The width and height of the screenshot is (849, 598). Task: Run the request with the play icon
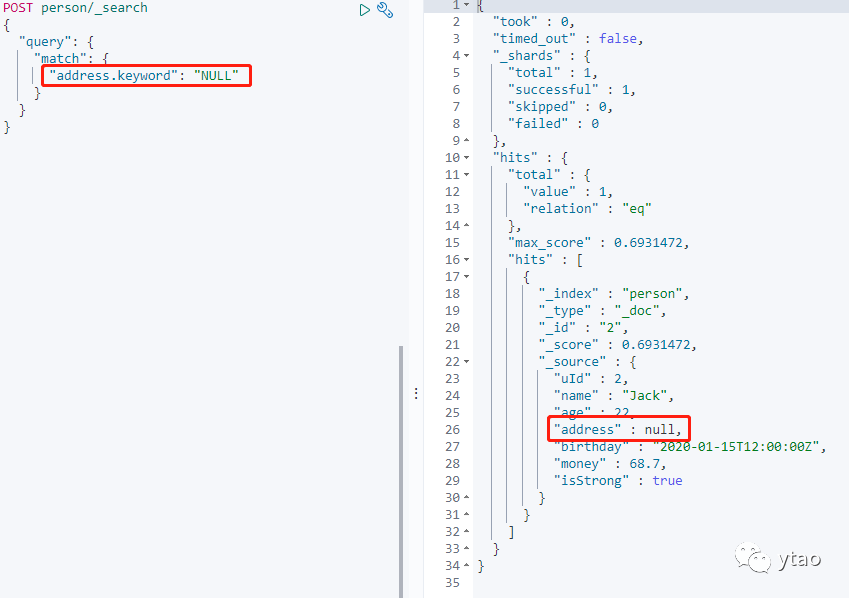pyautogui.click(x=364, y=10)
